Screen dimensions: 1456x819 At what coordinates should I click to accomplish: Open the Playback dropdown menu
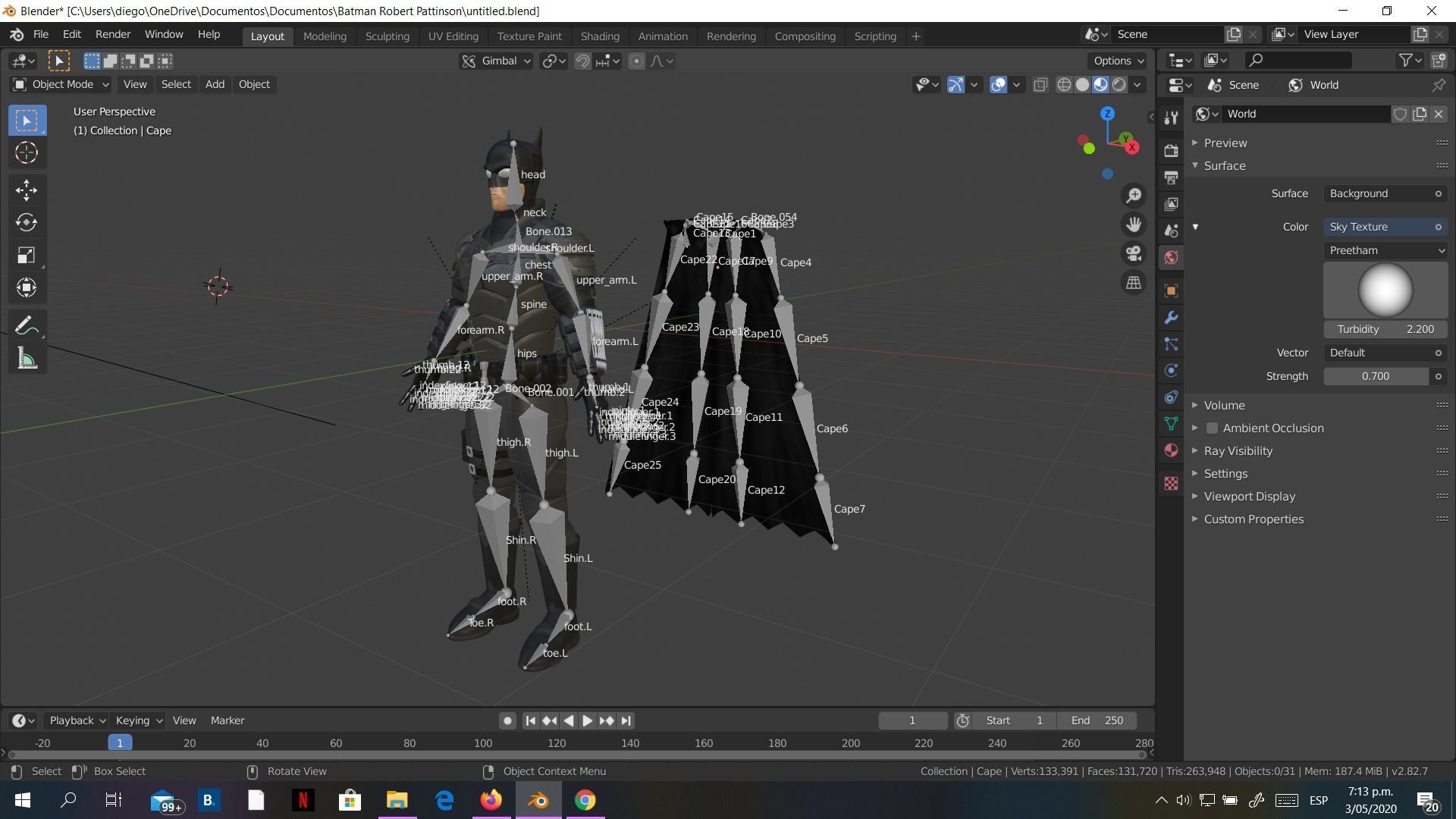click(x=76, y=720)
